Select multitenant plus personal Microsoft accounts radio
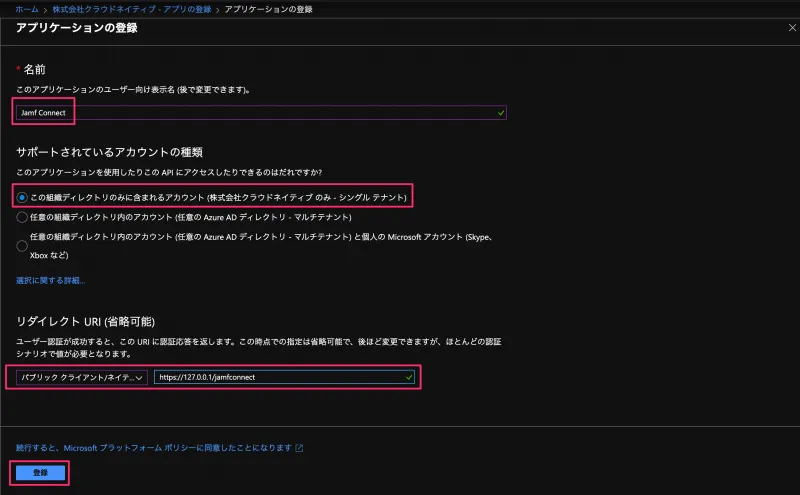The image size is (800, 495). 22,246
